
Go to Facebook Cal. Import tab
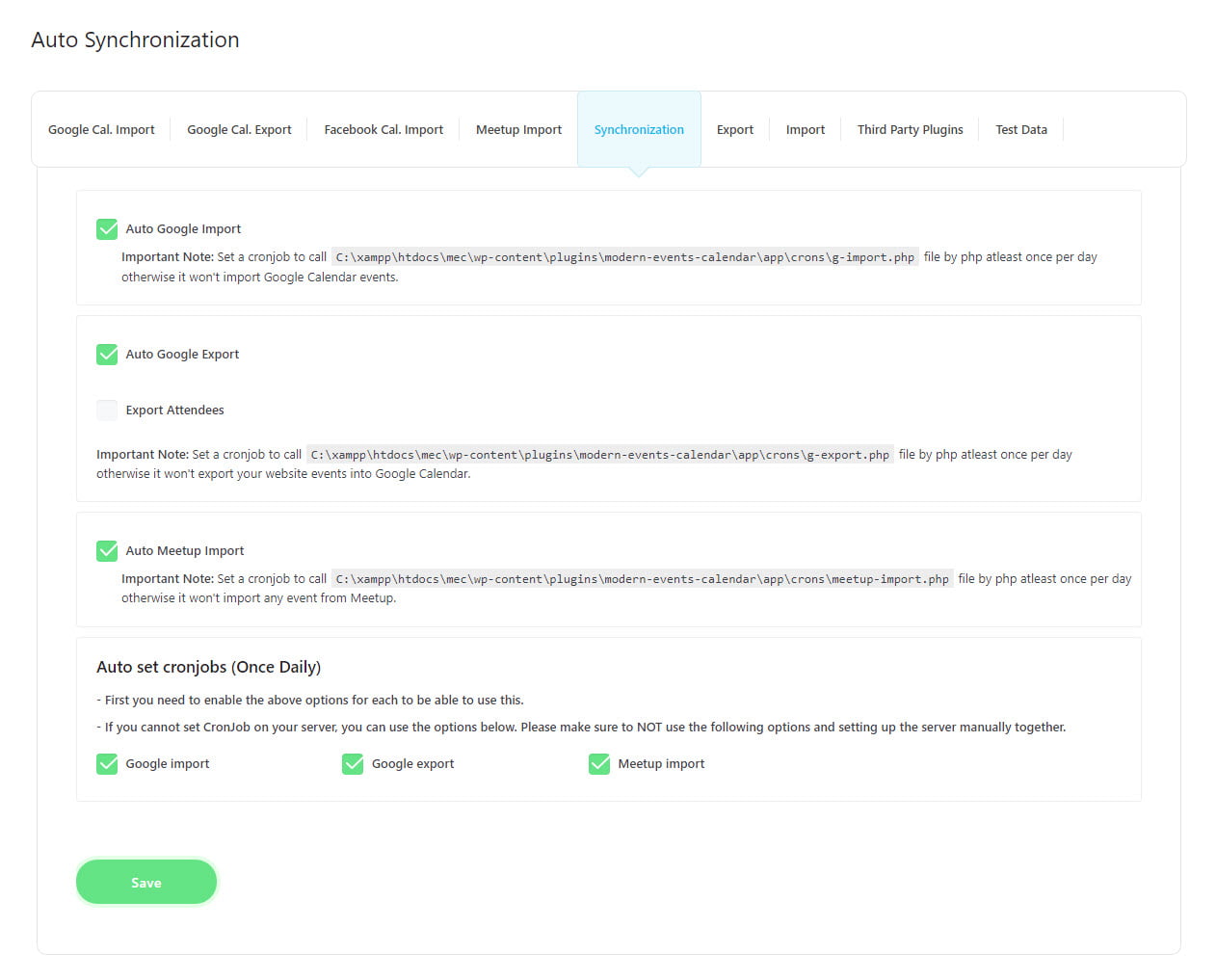pos(383,130)
